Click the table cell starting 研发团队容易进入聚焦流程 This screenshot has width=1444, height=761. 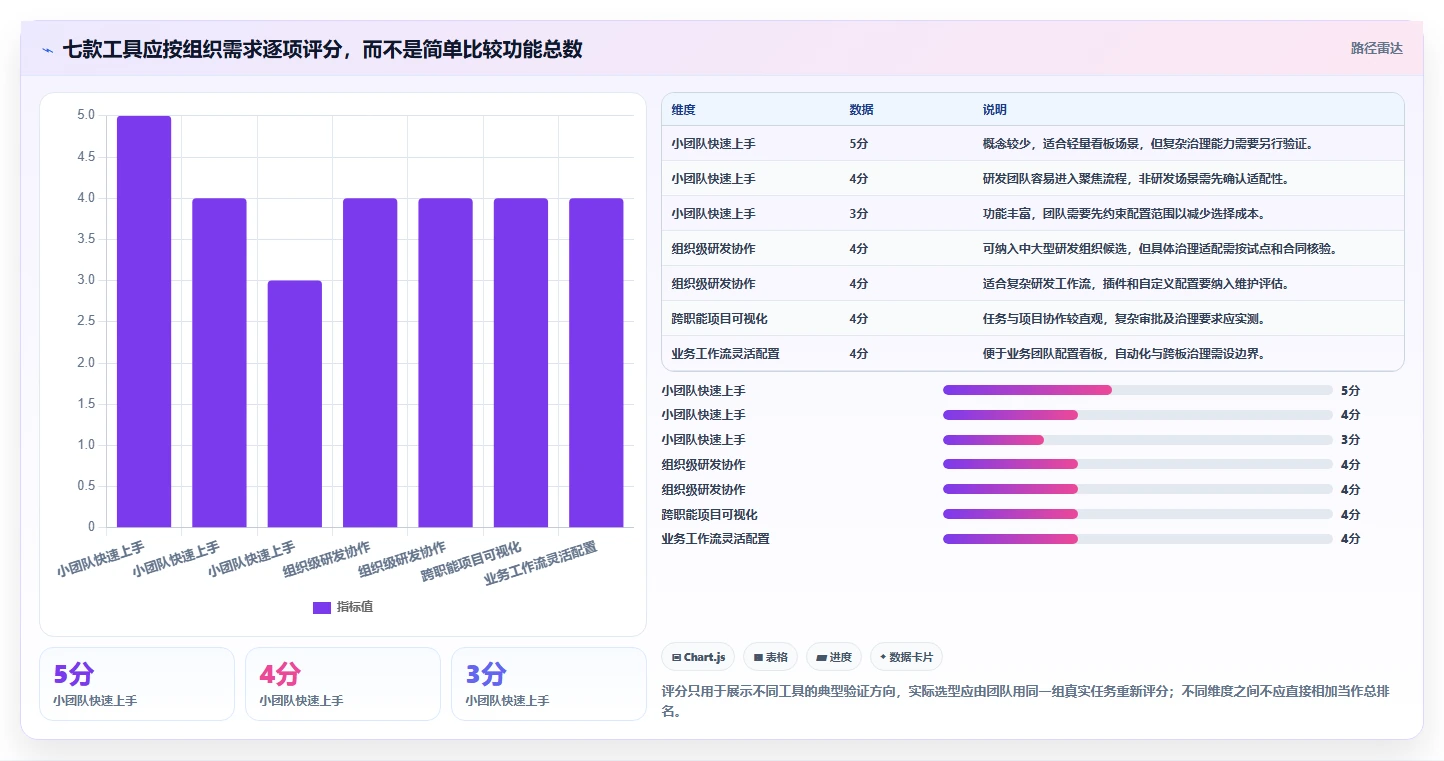pos(1136,179)
